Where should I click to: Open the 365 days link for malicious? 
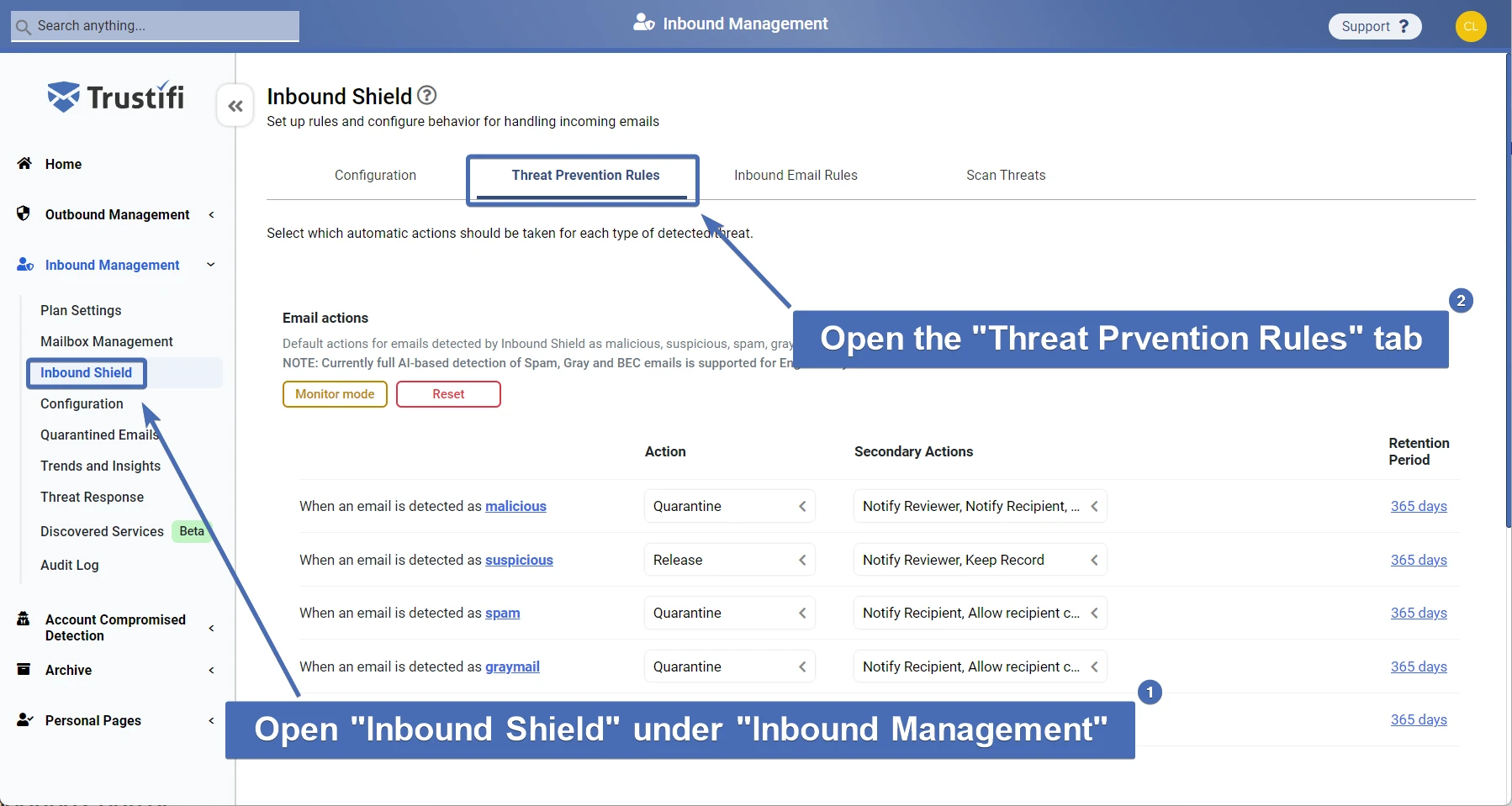[1418, 506]
